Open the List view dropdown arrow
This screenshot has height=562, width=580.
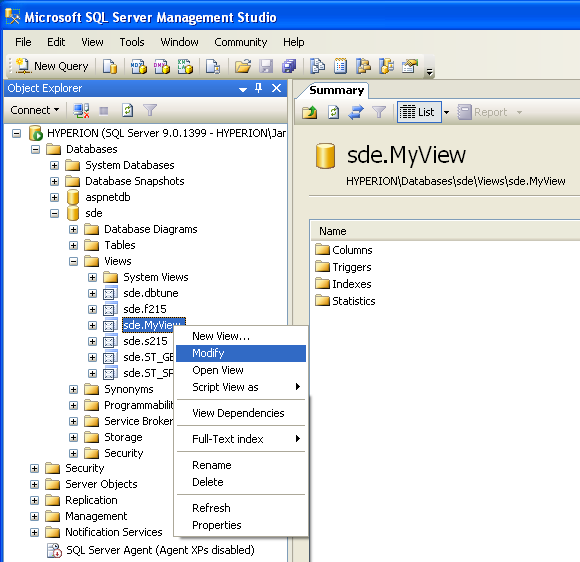click(446, 112)
